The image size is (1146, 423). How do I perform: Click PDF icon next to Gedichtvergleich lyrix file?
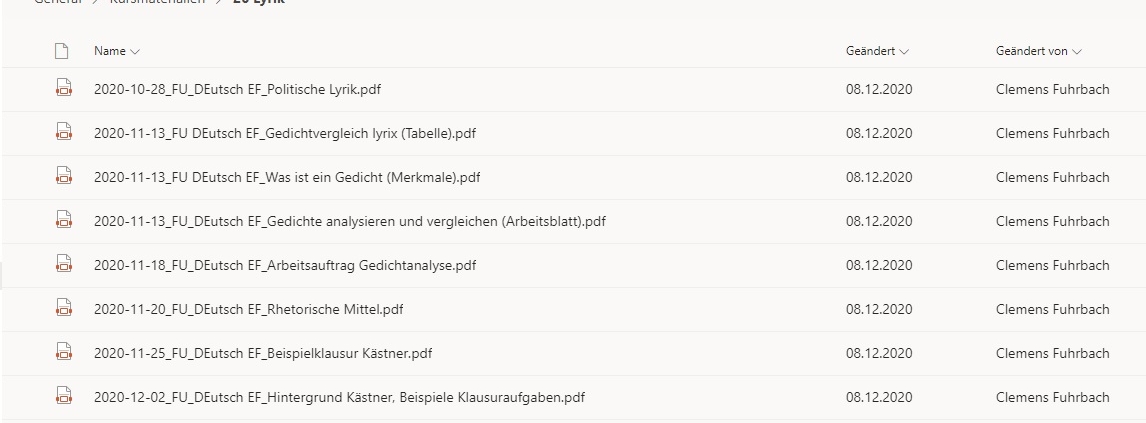64,132
